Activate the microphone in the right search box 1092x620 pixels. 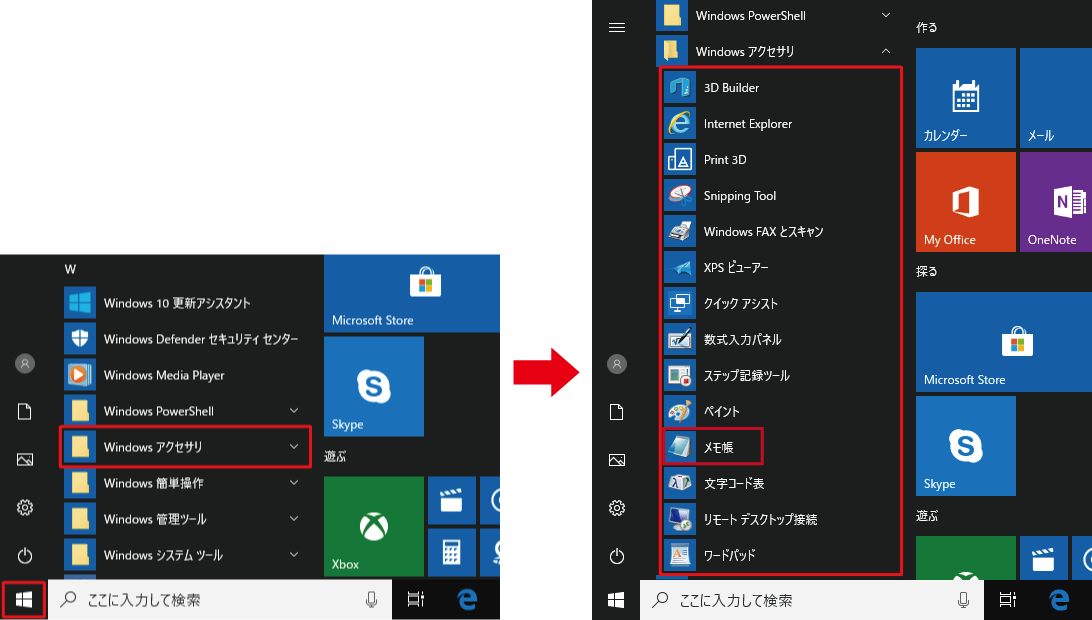click(x=963, y=600)
